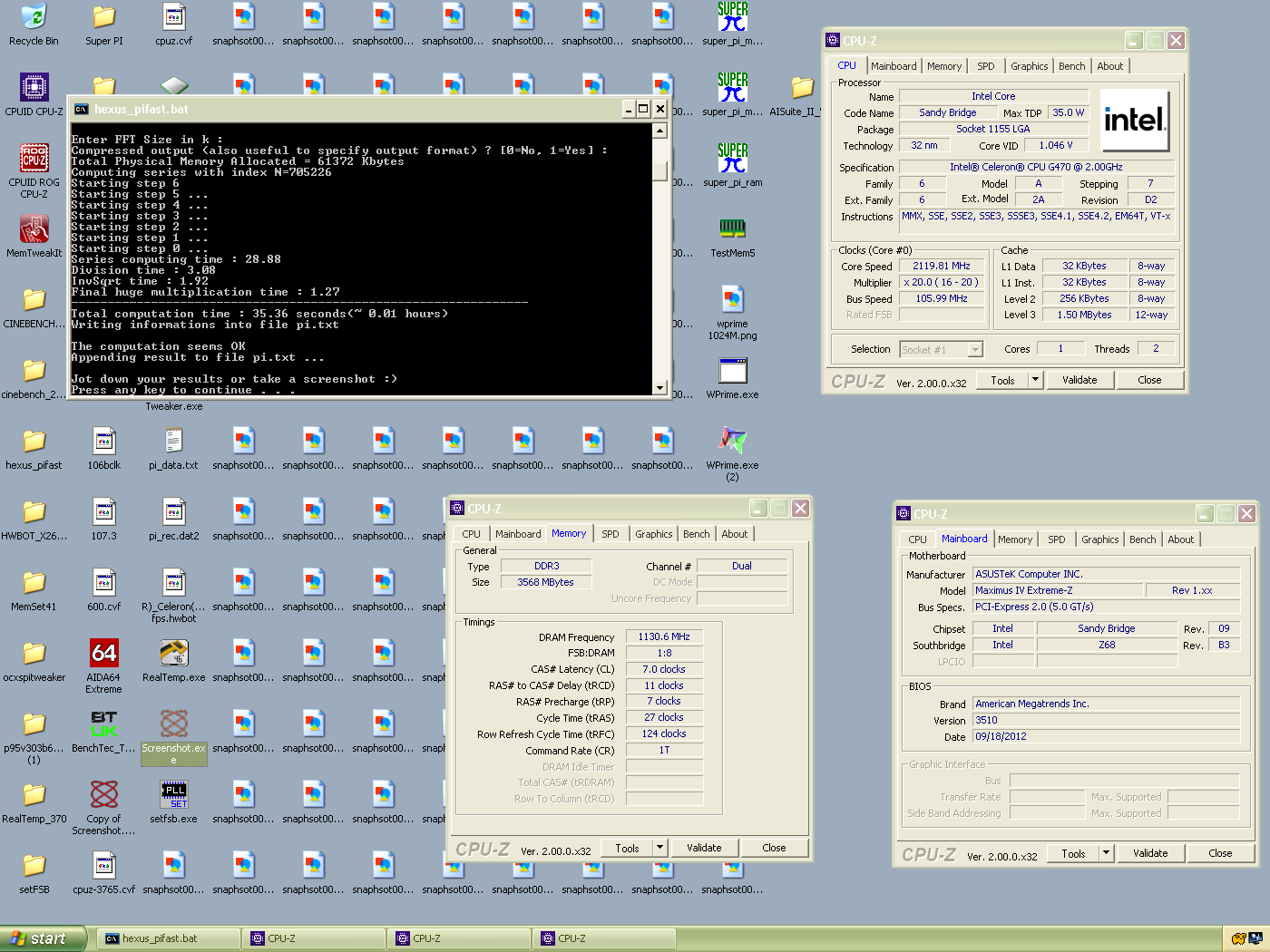The width and height of the screenshot is (1270, 952).
Task: Open the Socket #1 selection dropdown
Action: click(941, 350)
